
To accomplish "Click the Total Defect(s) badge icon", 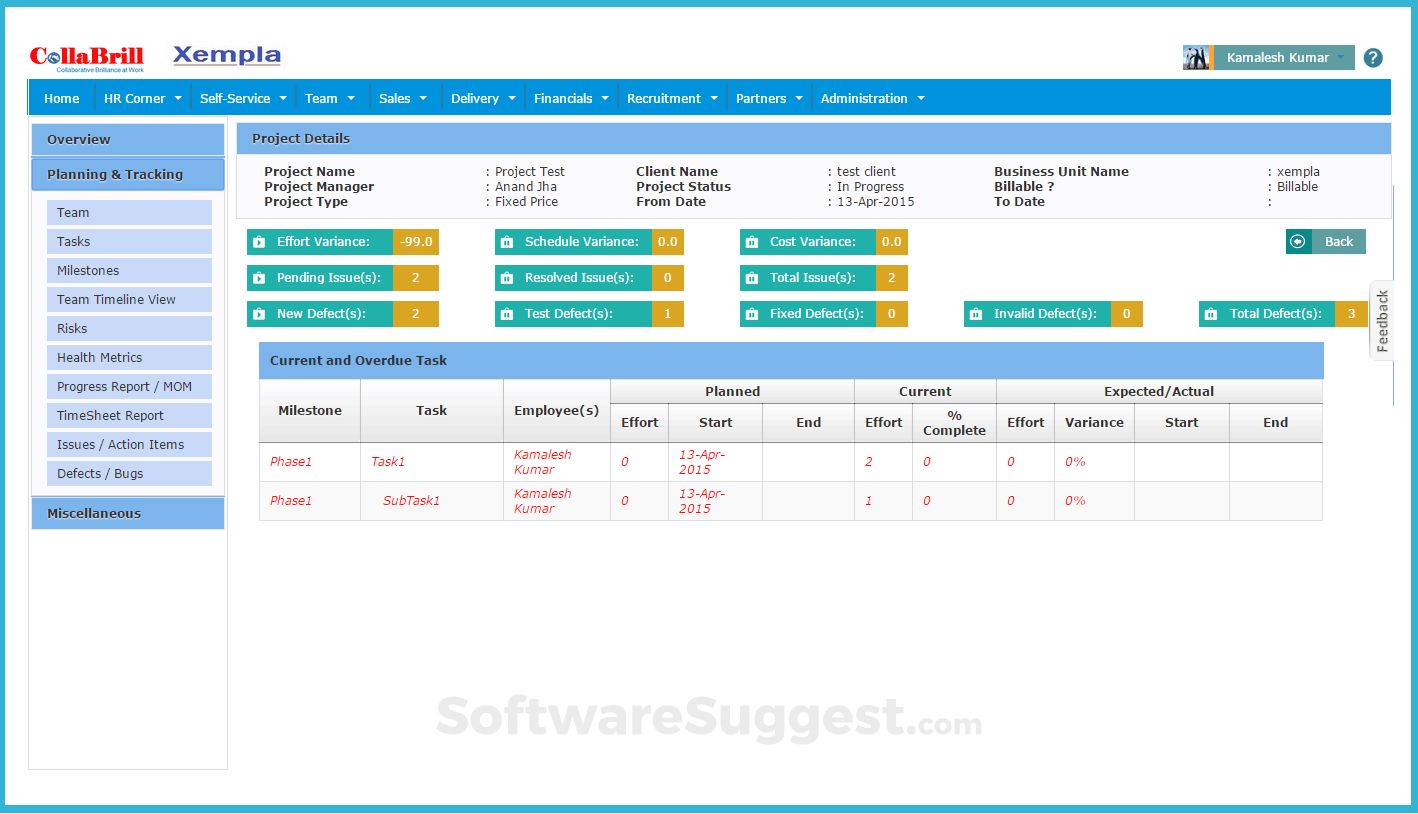I will (1211, 314).
